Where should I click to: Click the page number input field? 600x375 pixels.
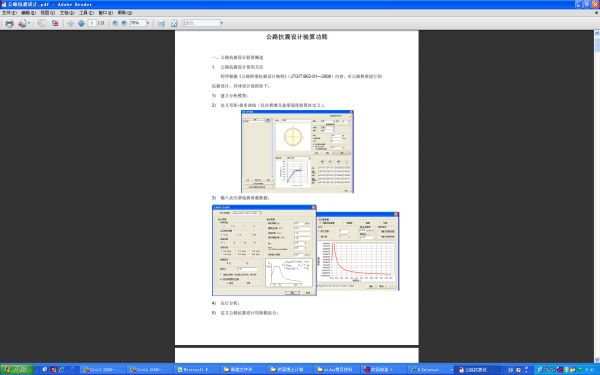tap(92, 23)
